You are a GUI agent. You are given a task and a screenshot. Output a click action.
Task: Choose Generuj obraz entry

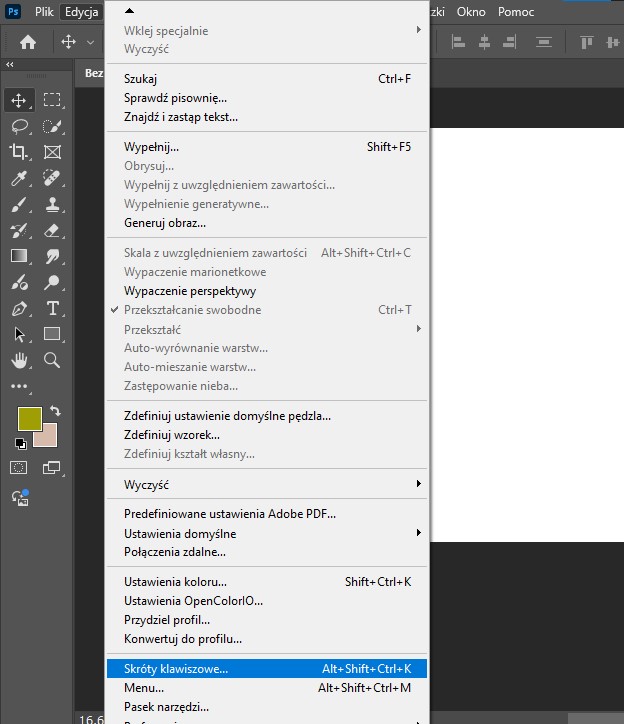click(267, 223)
